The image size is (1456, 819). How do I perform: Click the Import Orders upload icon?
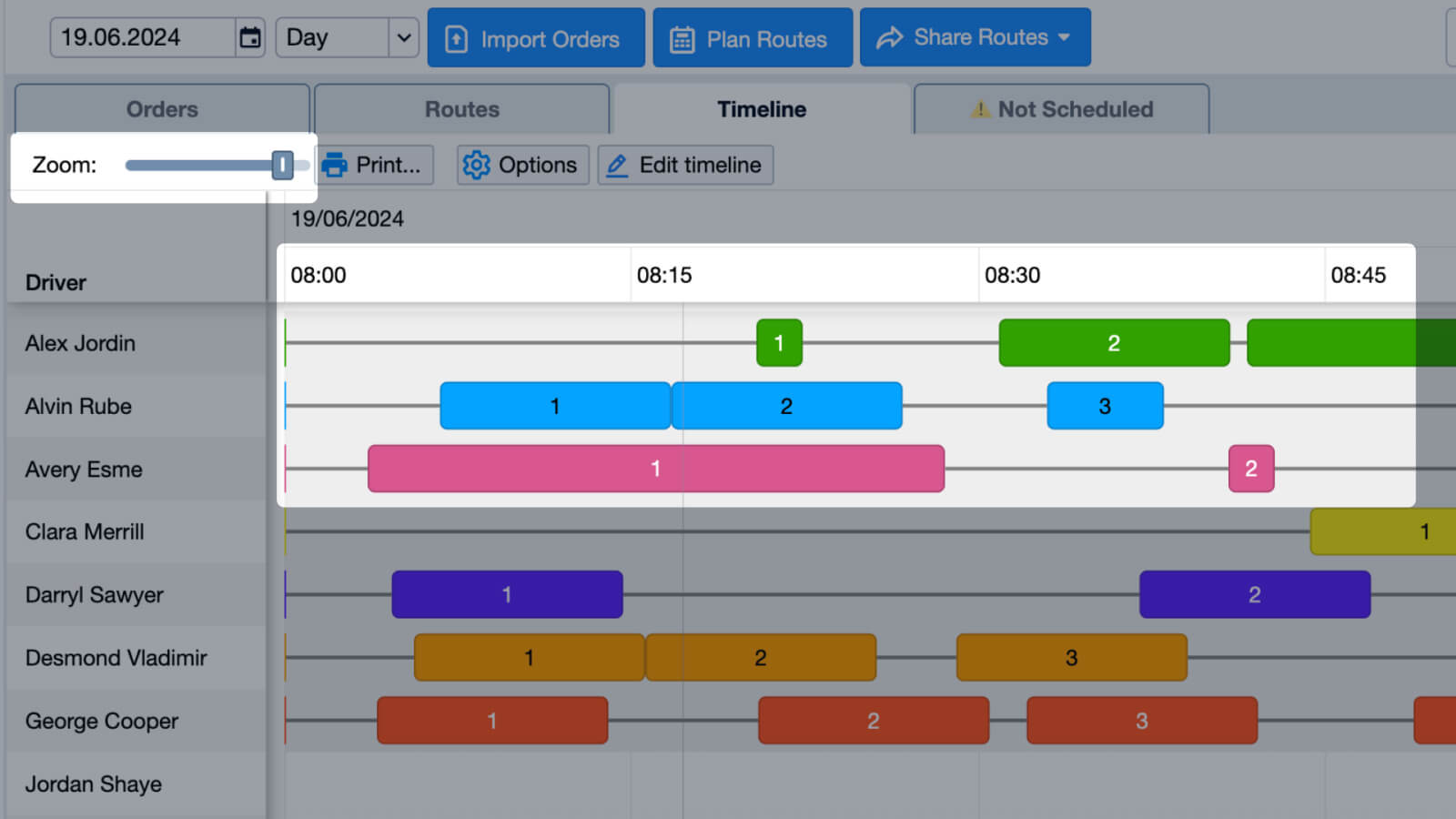(x=456, y=39)
